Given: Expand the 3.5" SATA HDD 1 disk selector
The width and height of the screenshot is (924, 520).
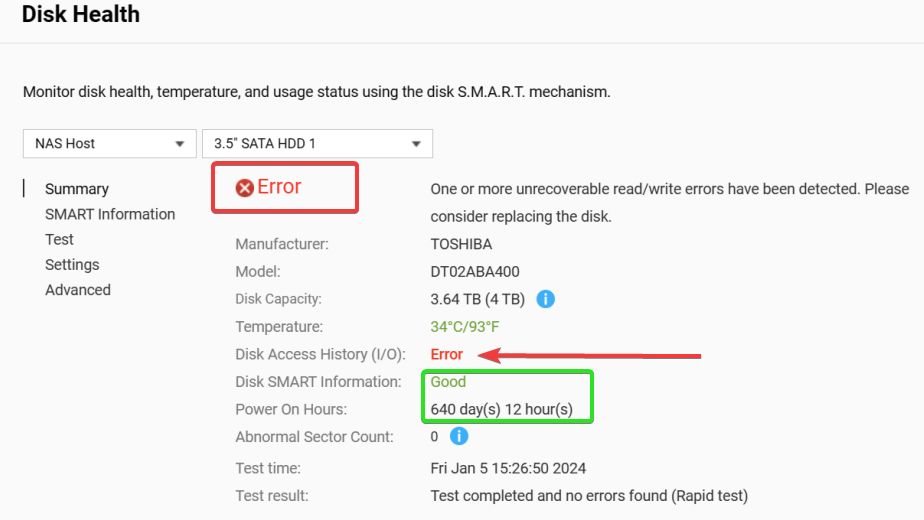Looking at the screenshot, I should coord(317,144).
